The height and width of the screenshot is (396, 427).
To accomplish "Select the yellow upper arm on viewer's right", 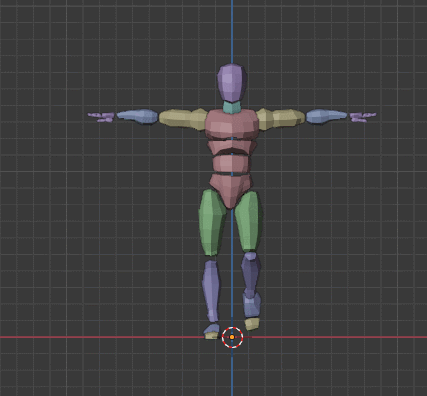I will point(281,119).
